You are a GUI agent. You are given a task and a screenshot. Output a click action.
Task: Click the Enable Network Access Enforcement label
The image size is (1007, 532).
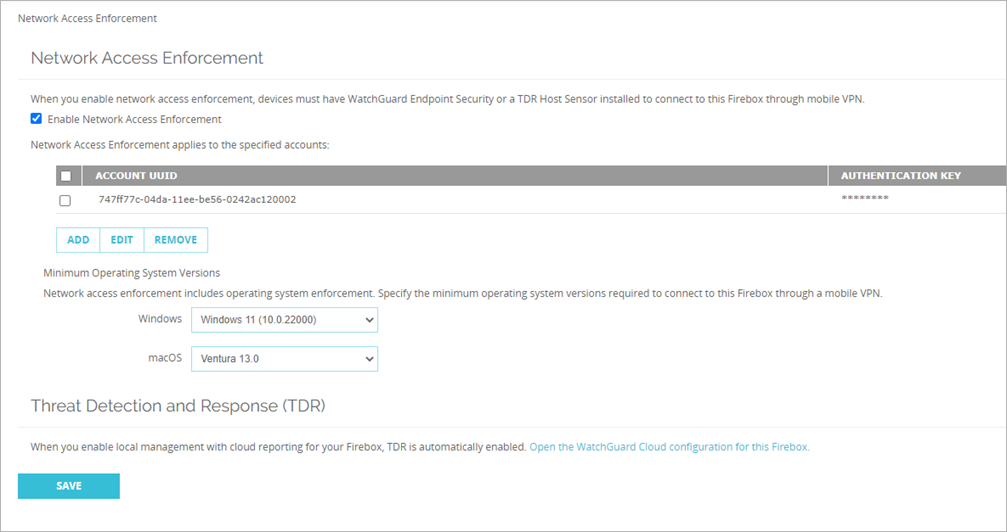(x=134, y=119)
